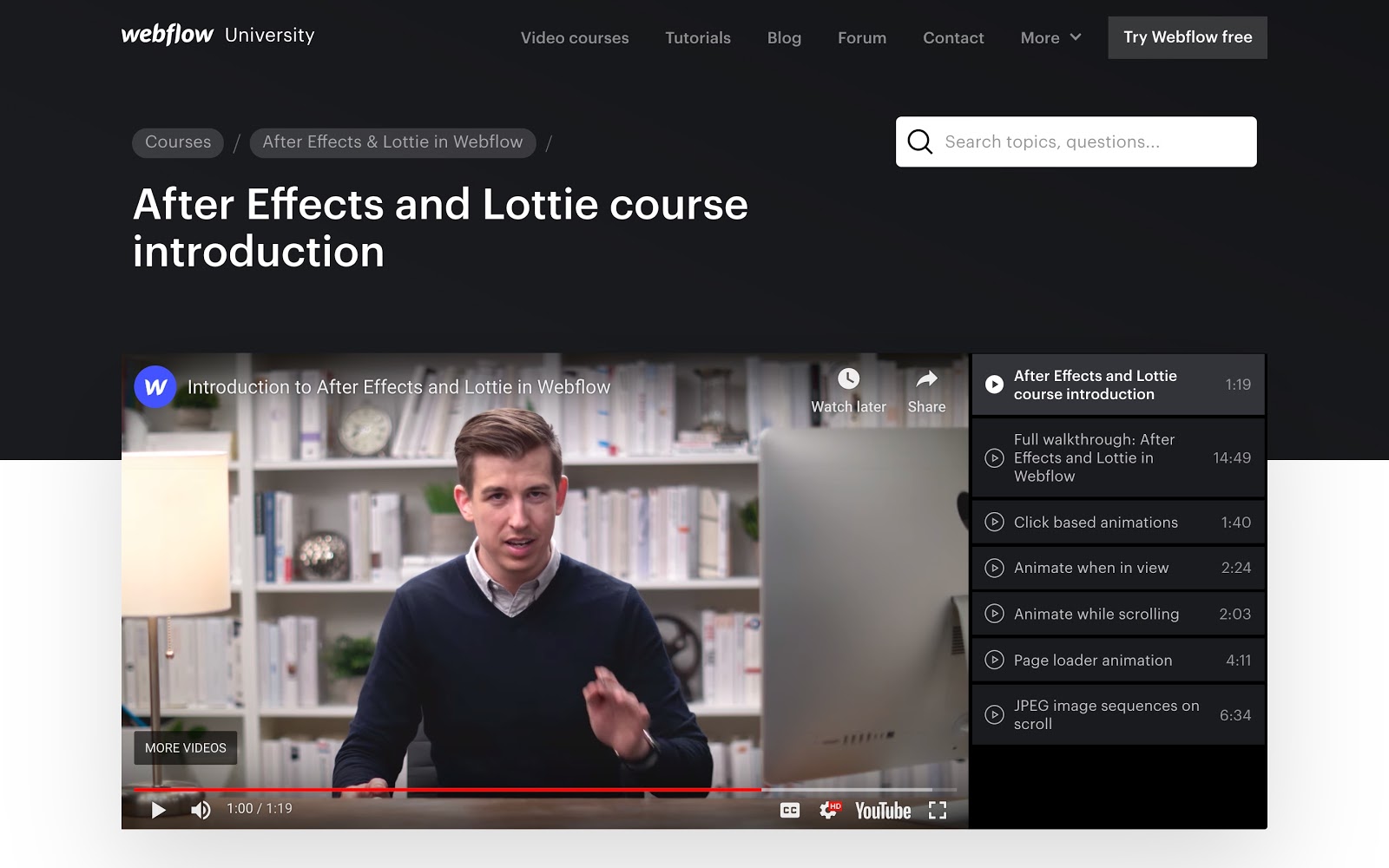The image size is (1389, 868).
Task: Expand the More dropdown menu
Action: (1050, 37)
